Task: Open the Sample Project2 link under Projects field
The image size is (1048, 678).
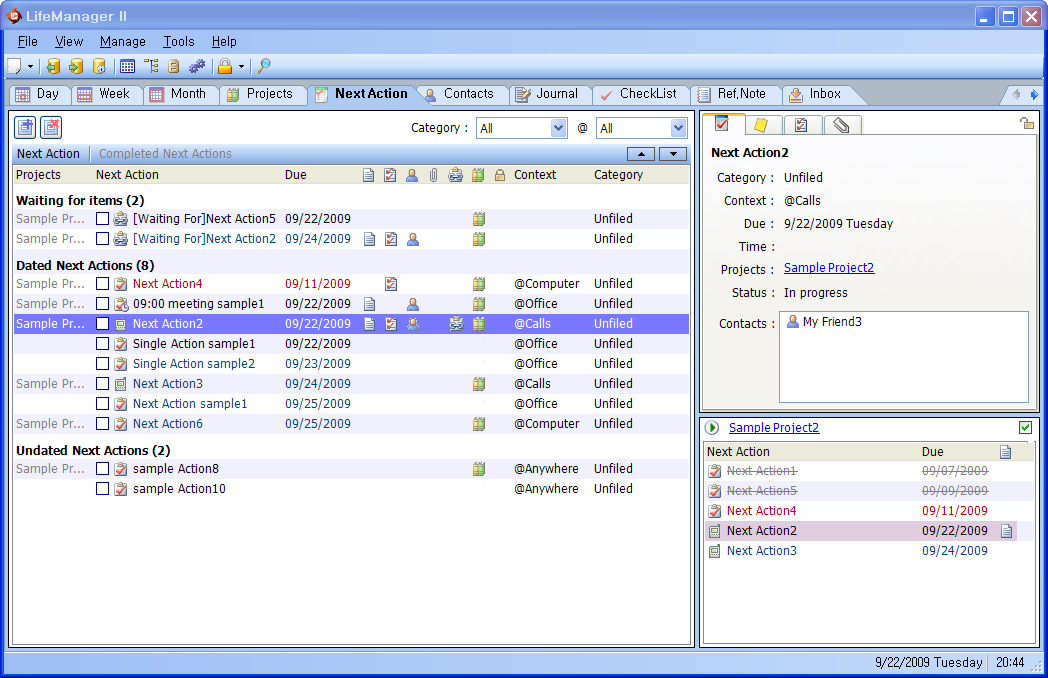Action: coord(829,267)
